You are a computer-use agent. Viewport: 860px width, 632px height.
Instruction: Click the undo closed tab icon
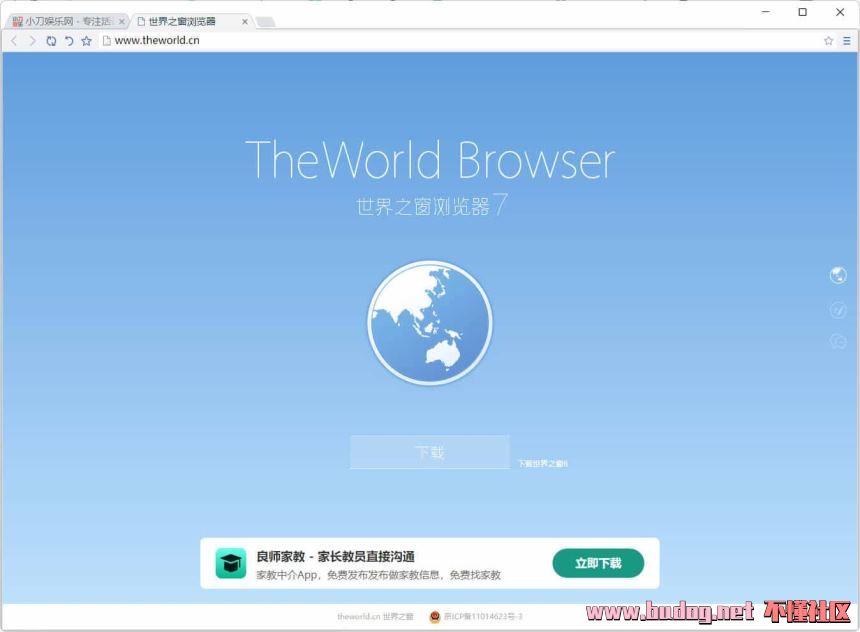point(69,41)
